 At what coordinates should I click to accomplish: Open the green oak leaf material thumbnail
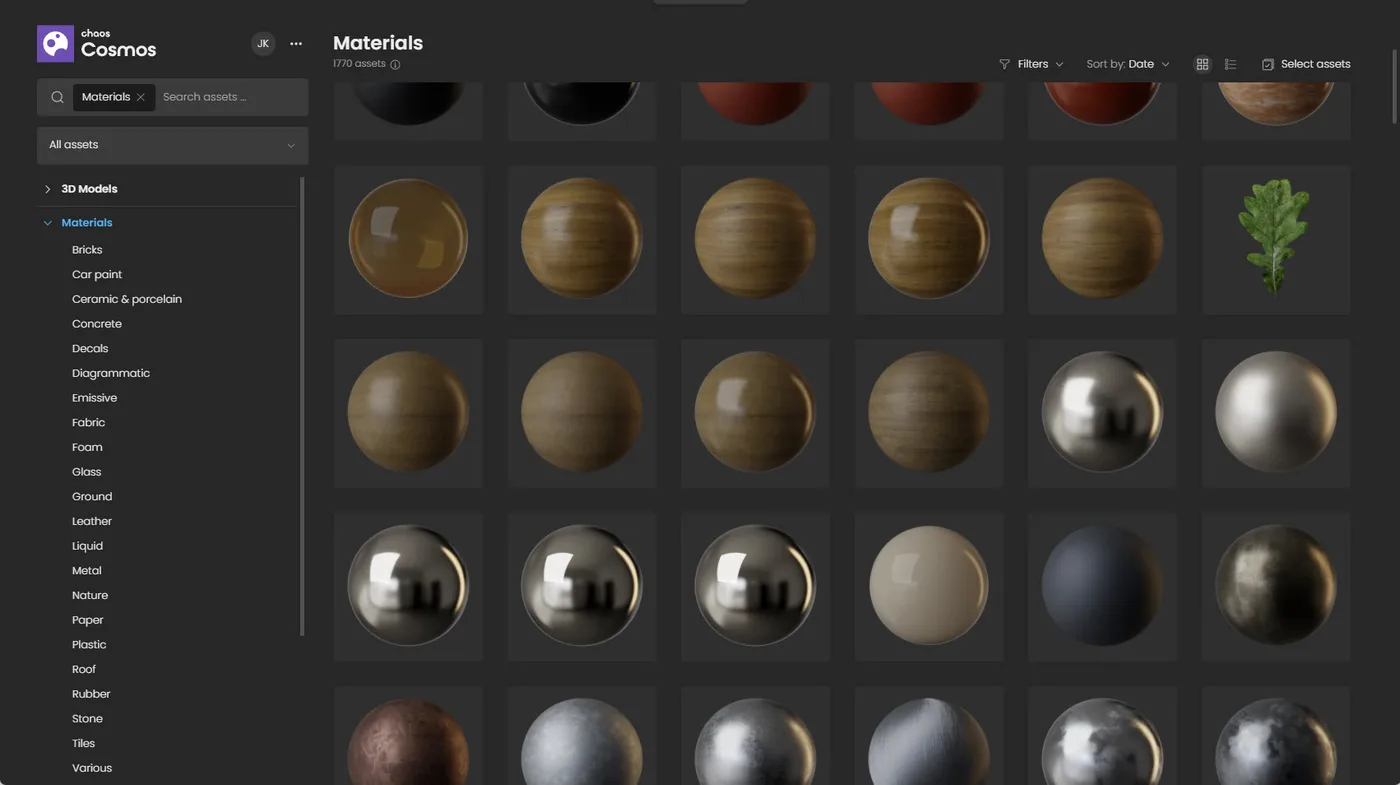tap(1275, 238)
